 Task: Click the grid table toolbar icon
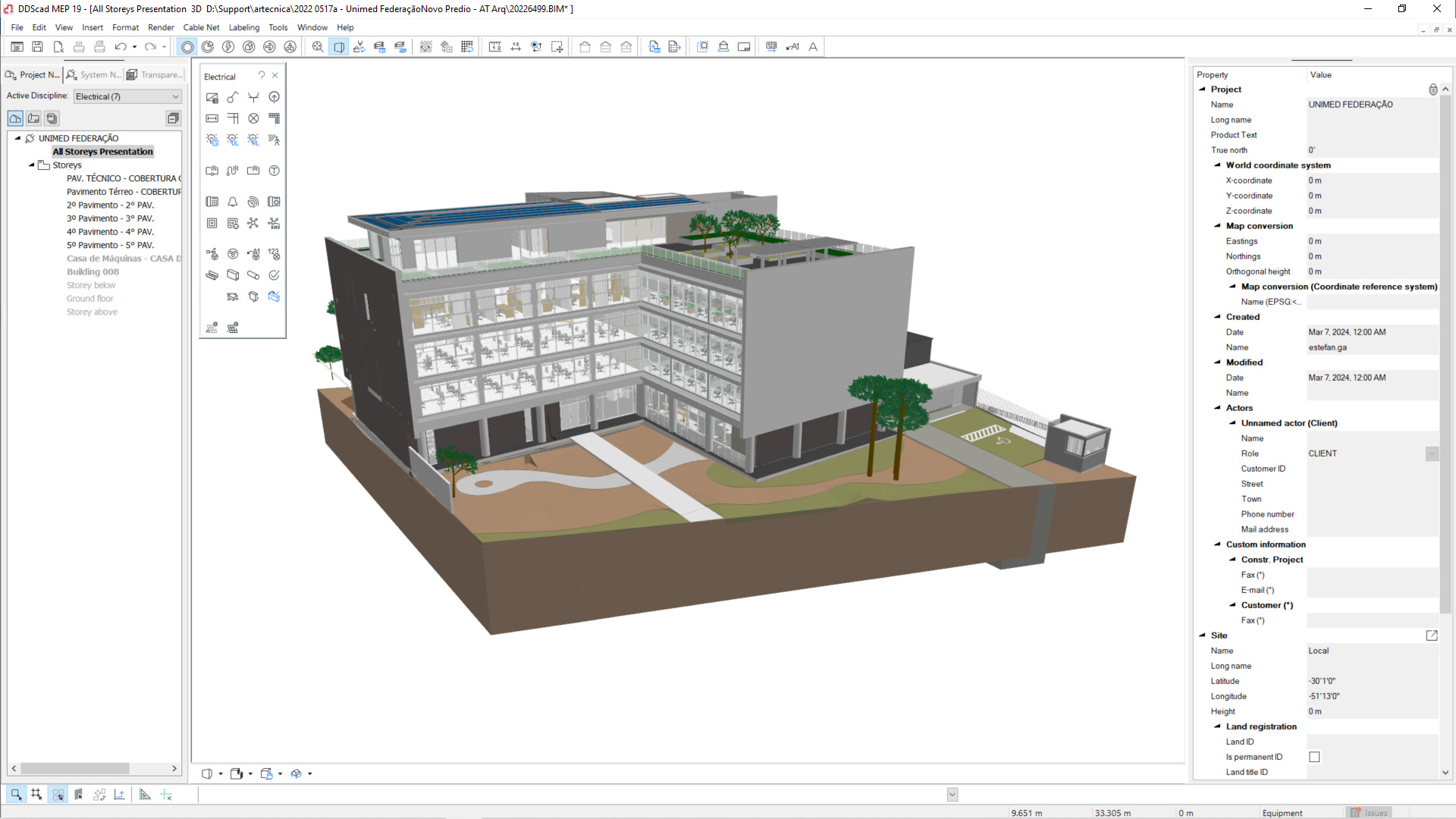(467, 47)
